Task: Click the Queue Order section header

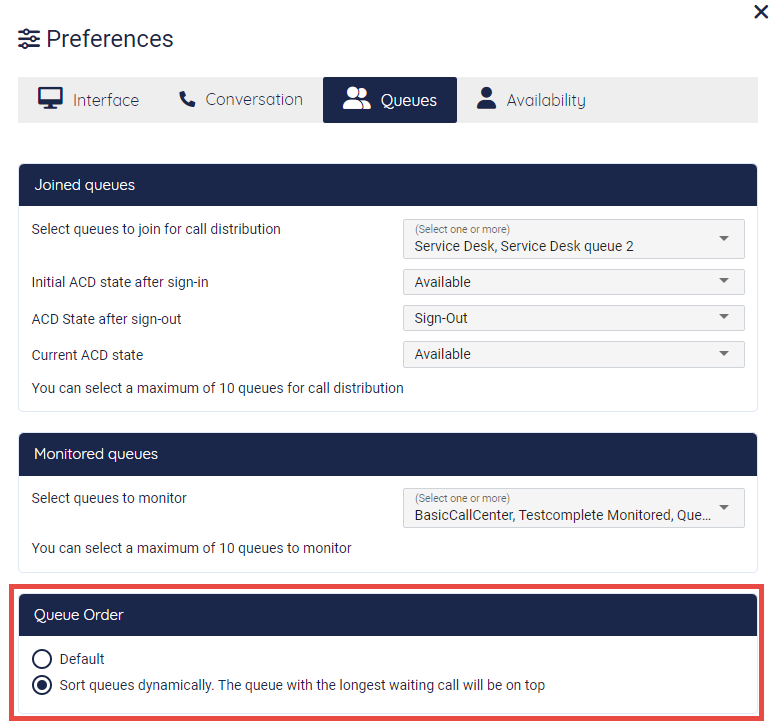Action: (79, 615)
